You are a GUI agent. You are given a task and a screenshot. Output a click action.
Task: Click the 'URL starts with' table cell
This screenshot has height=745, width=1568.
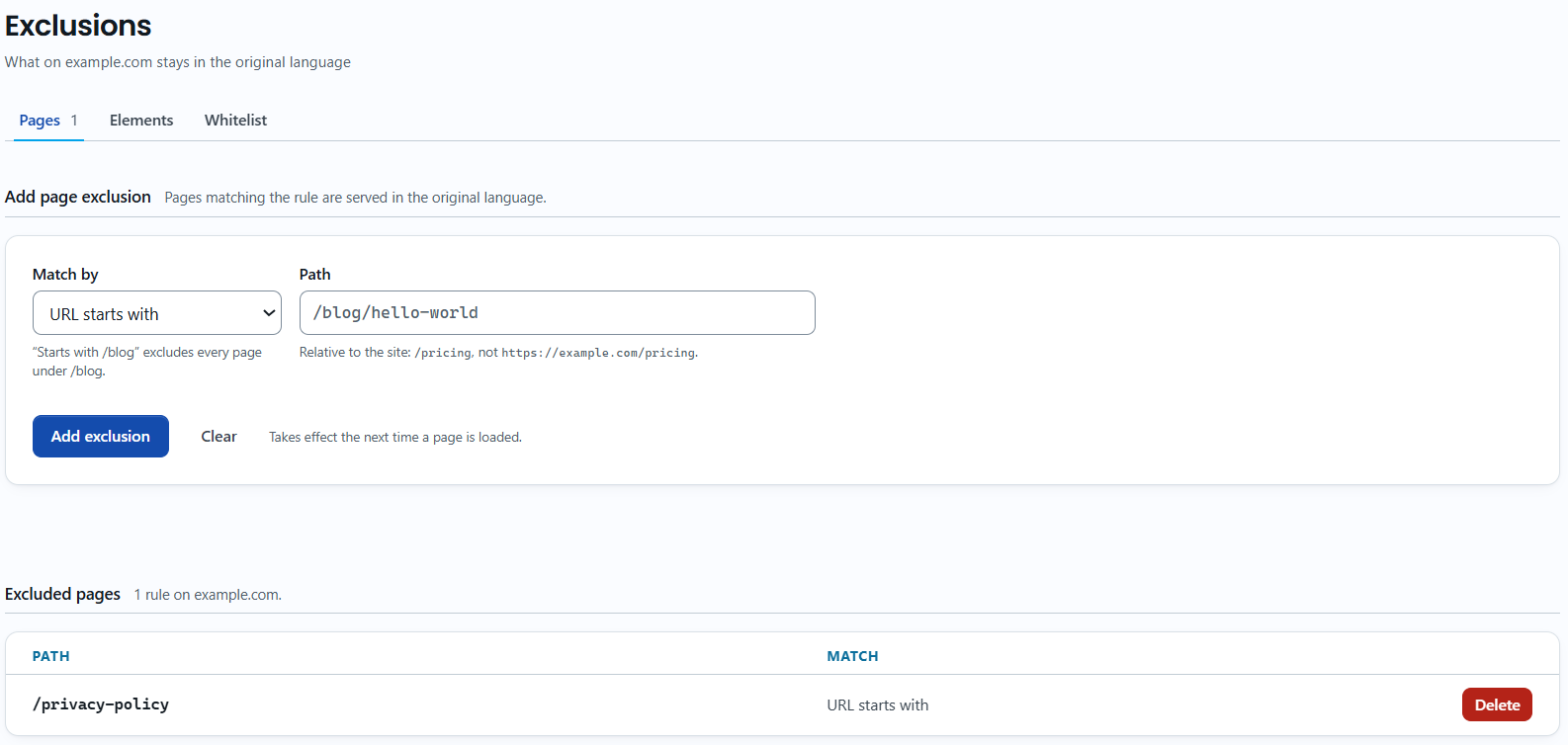(x=878, y=705)
